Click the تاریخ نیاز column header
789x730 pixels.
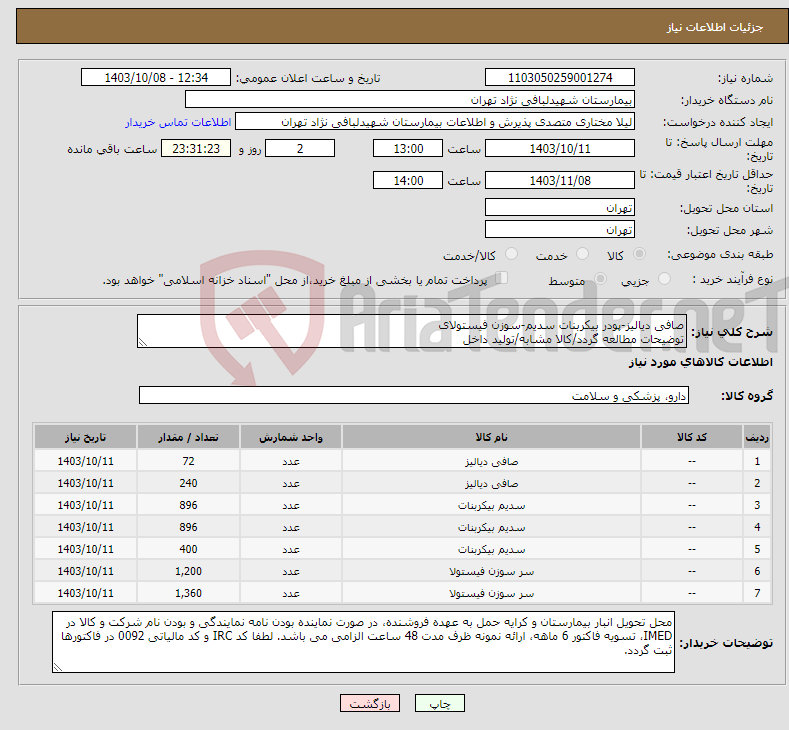coord(86,437)
